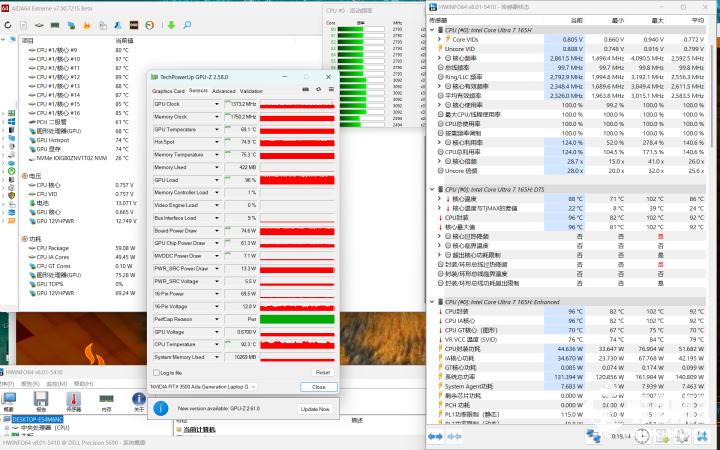Open the PerfCap Reason dropdown
This screenshot has height=450, width=720.
[x=217, y=319]
